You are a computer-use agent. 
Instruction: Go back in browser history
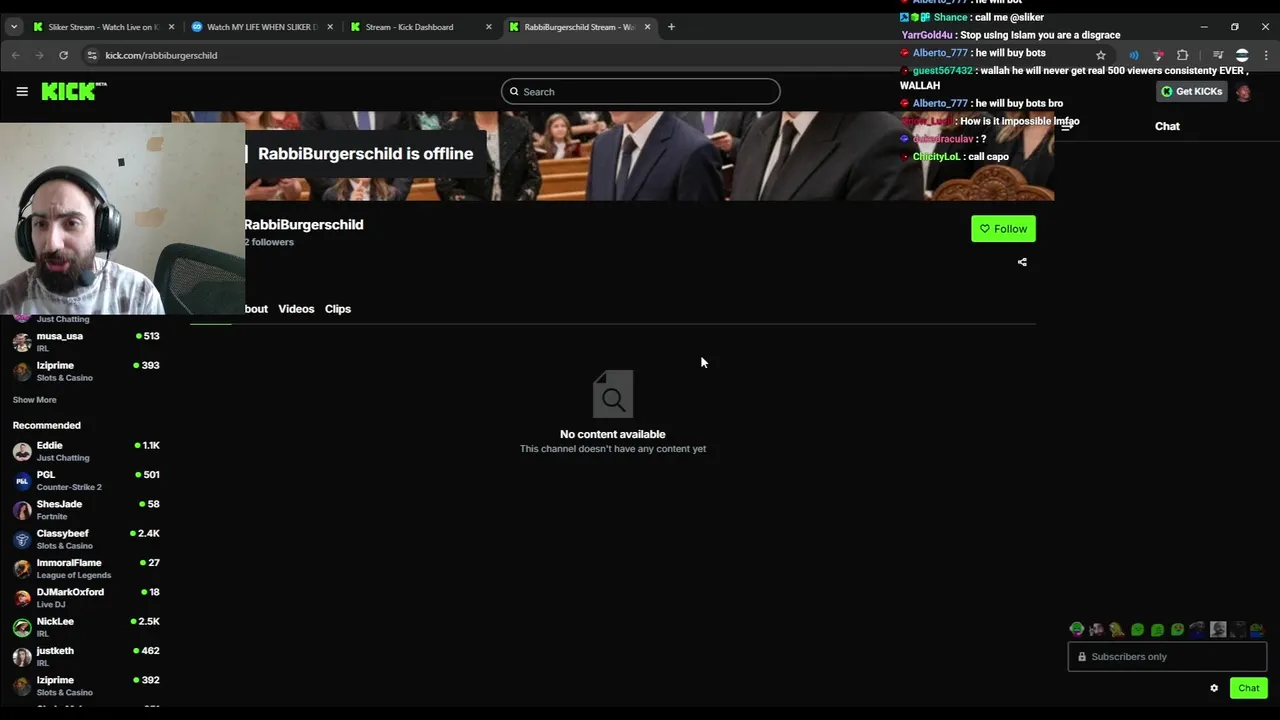(x=16, y=55)
